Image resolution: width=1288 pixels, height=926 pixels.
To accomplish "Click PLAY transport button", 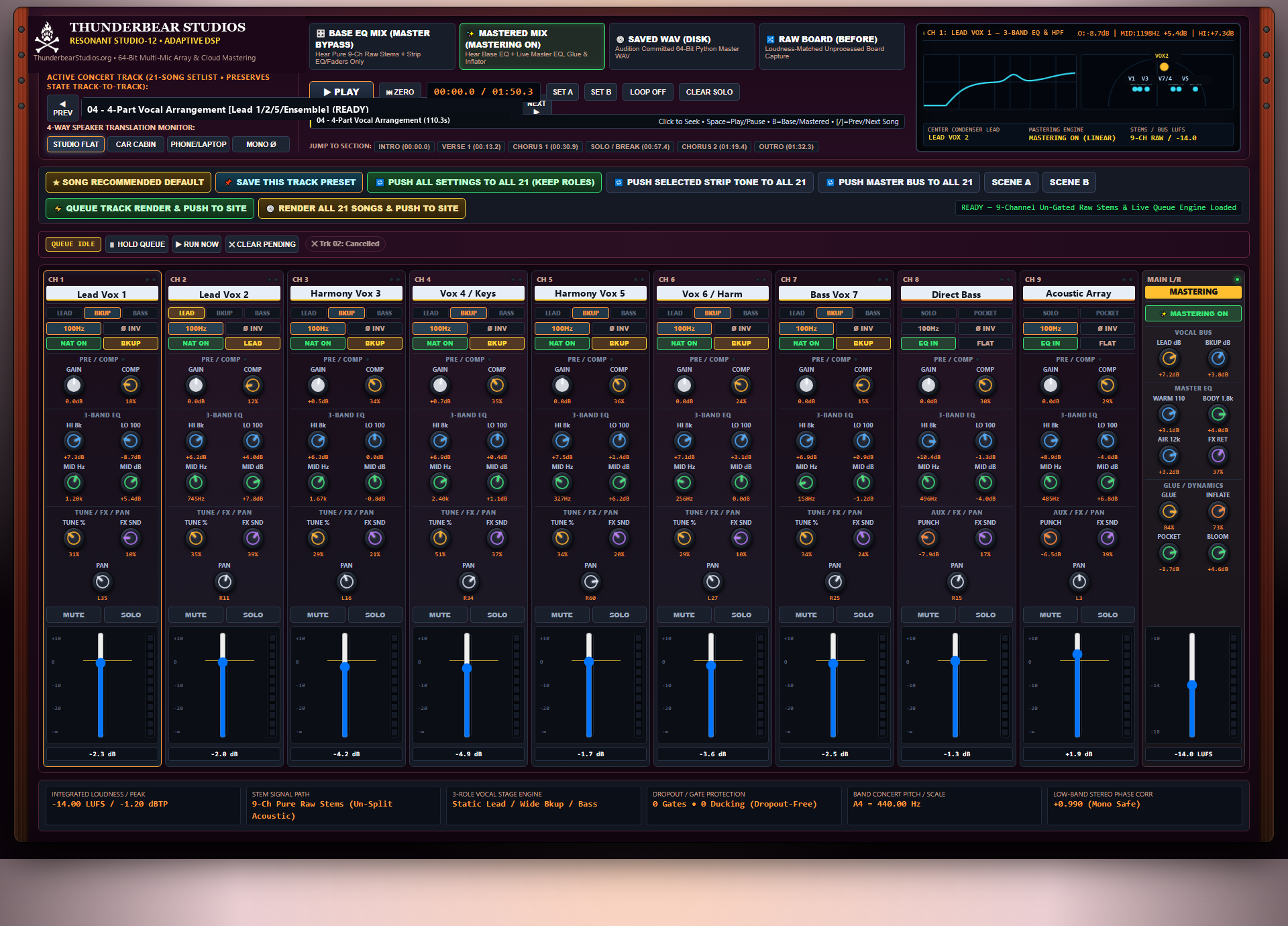I will pos(341,92).
